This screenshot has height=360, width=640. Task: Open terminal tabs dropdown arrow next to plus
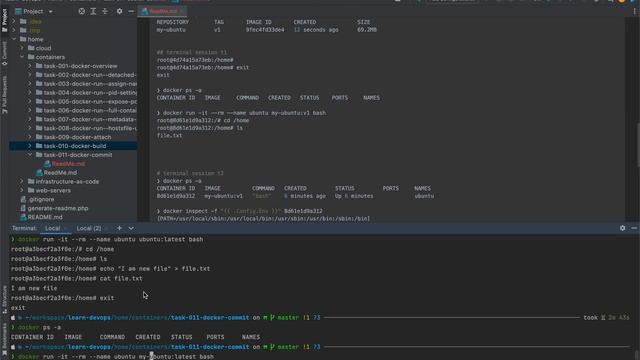[131, 228]
